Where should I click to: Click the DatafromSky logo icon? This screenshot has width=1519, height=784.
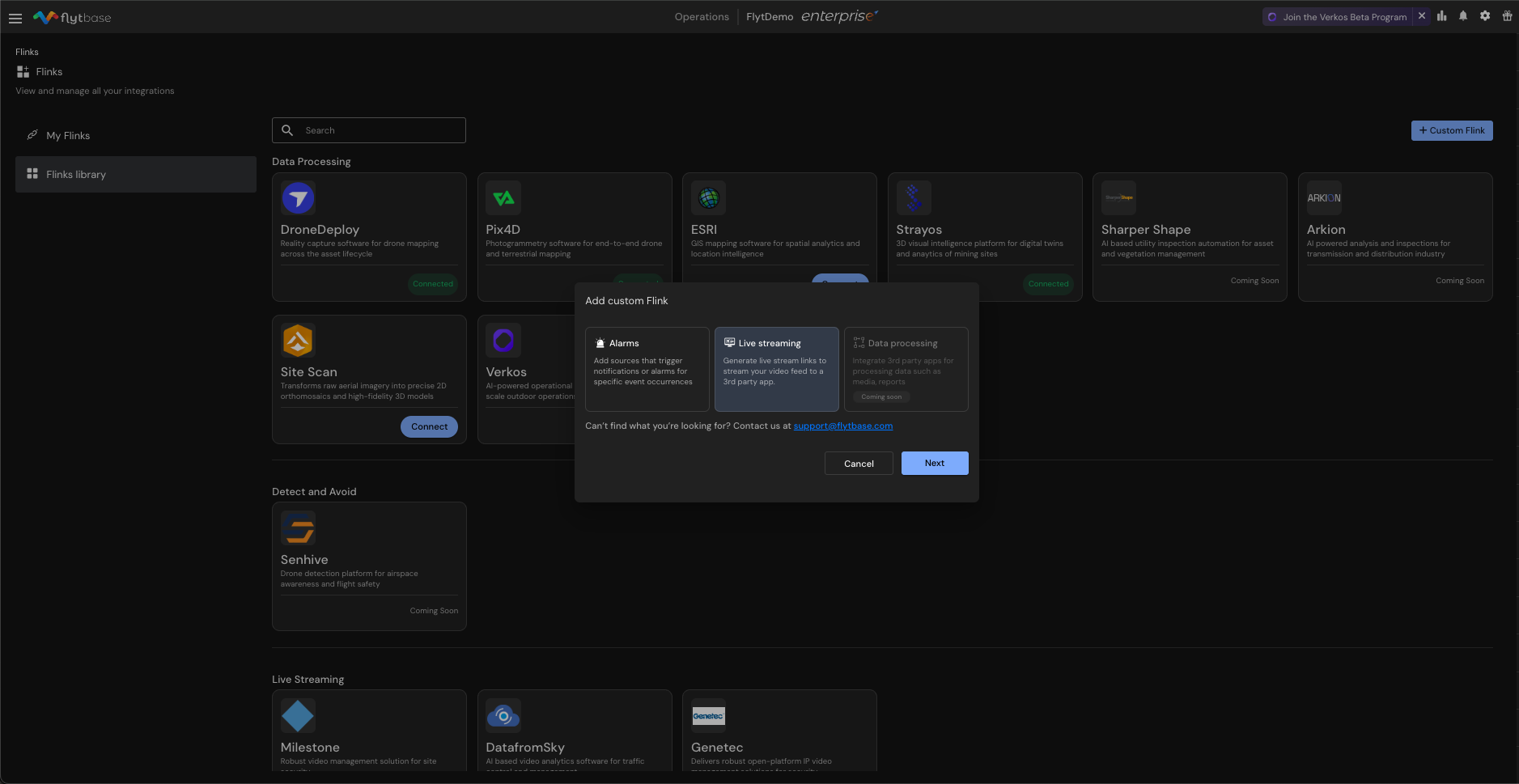tap(503, 716)
